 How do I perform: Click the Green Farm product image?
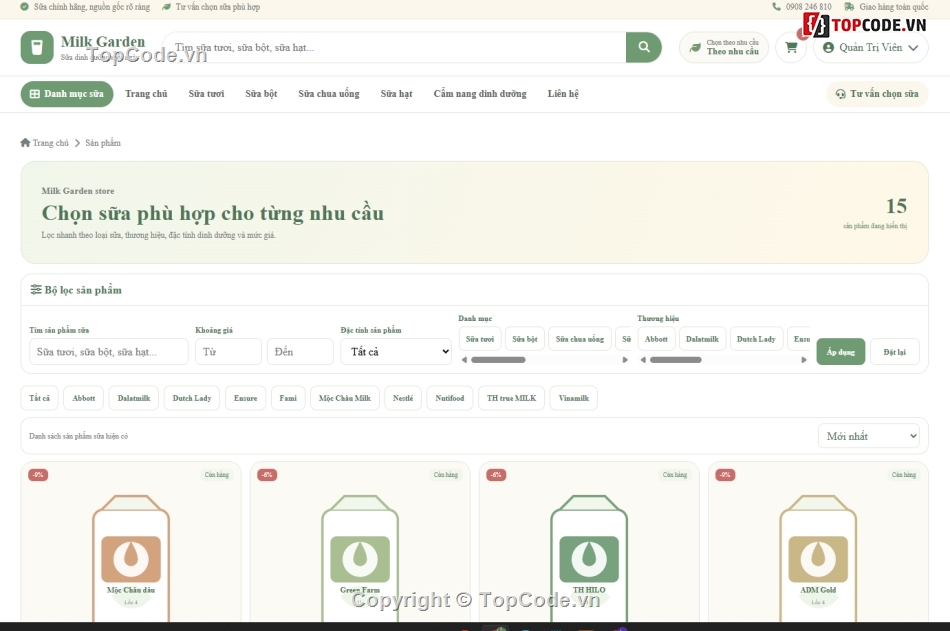[360, 559]
